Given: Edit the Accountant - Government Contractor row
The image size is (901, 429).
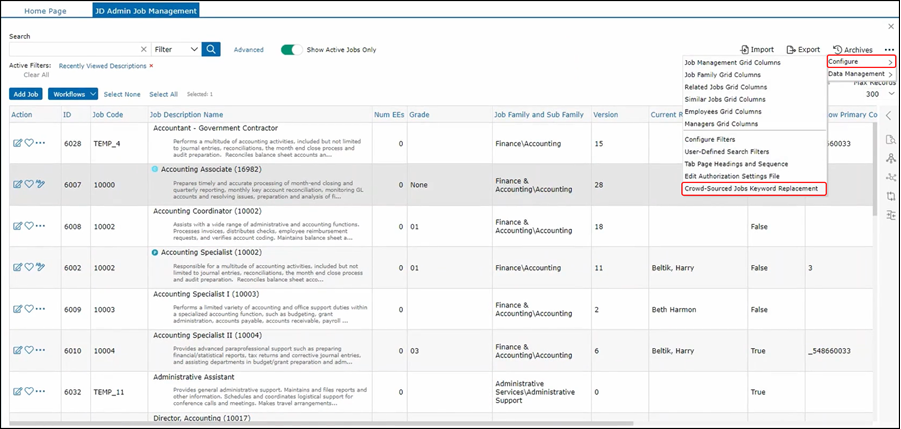Looking at the screenshot, I should [17, 143].
